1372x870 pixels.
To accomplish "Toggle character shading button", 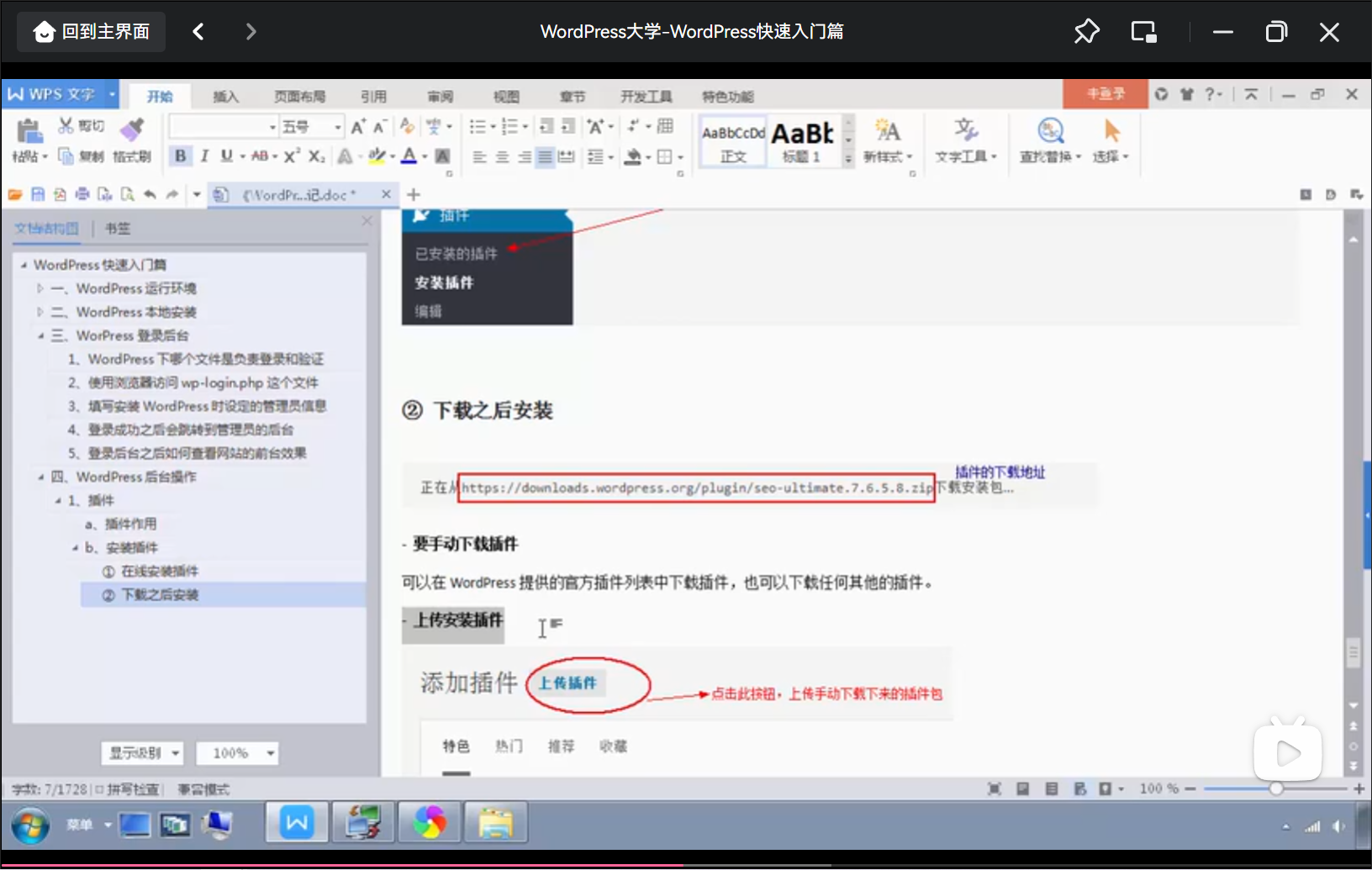I will click(442, 156).
